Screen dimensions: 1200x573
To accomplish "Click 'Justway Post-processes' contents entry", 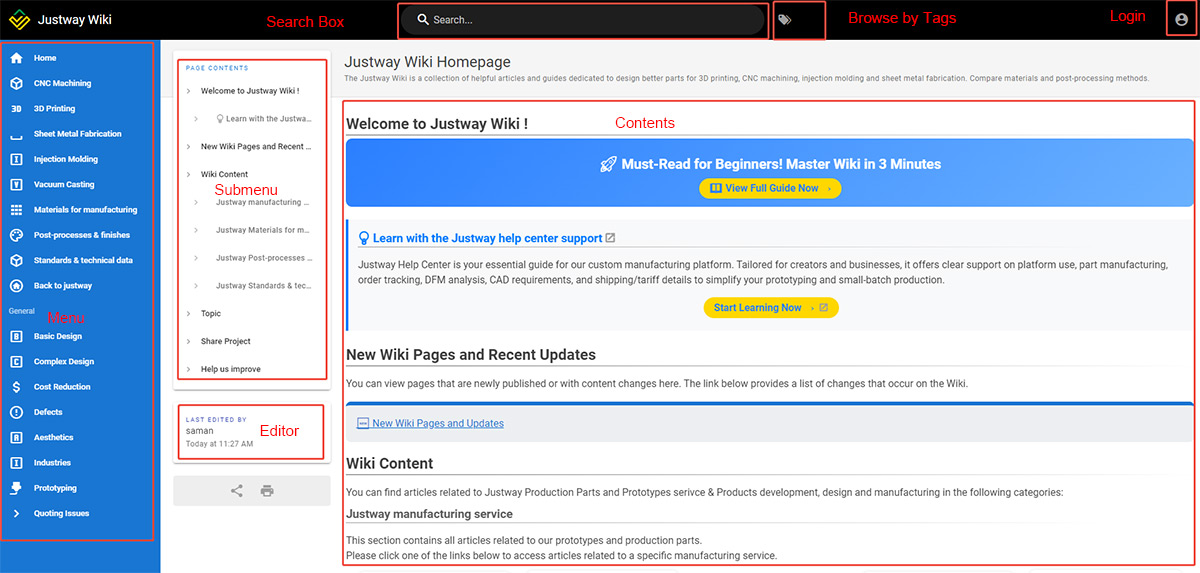I will 262,258.
